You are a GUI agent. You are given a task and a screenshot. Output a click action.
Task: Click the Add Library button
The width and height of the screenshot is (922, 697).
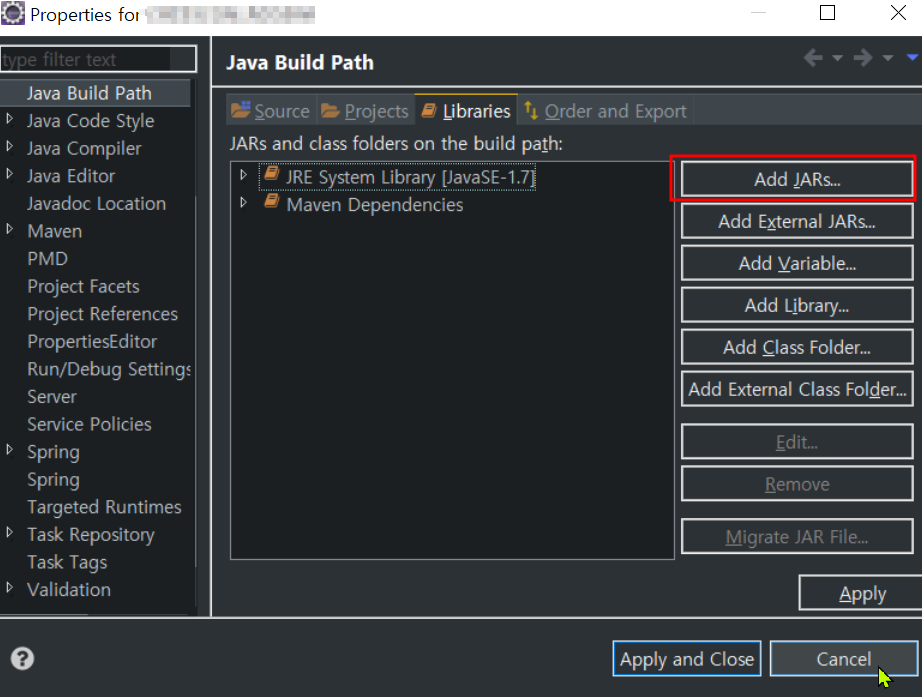pos(797,305)
